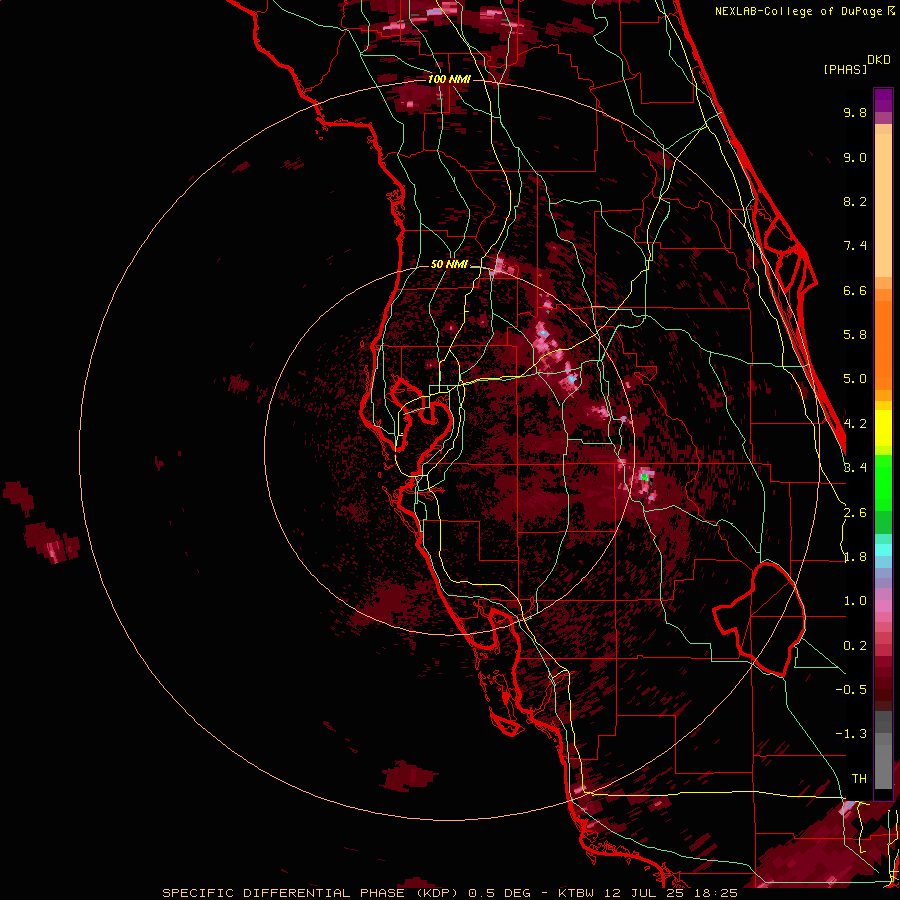This screenshot has height=900, width=900.
Task: Select the 8.2 value on the color scale
Action: point(855,201)
